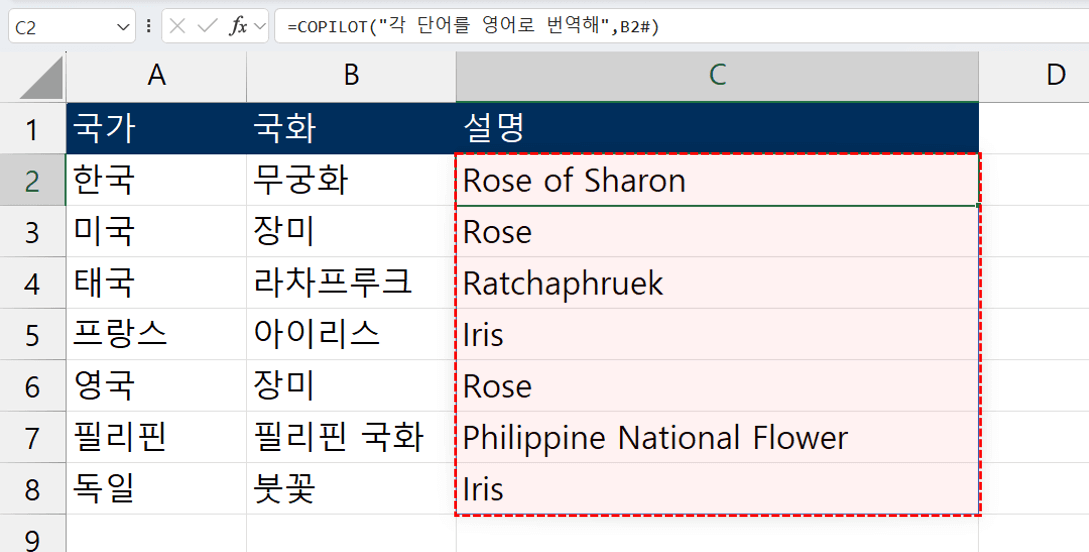Expand the chevron next to the fx icon
Image resolution: width=1089 pixels, height=552 pixels.
coord(259,27)
